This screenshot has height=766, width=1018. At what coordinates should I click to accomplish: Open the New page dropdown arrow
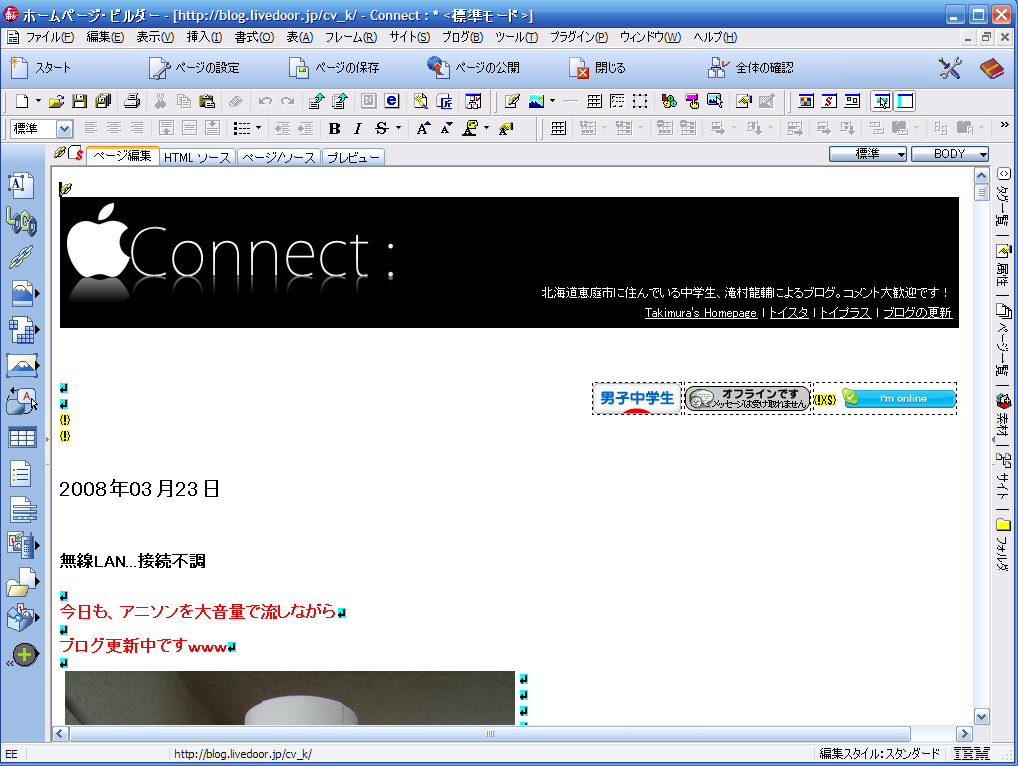[38, 101]
